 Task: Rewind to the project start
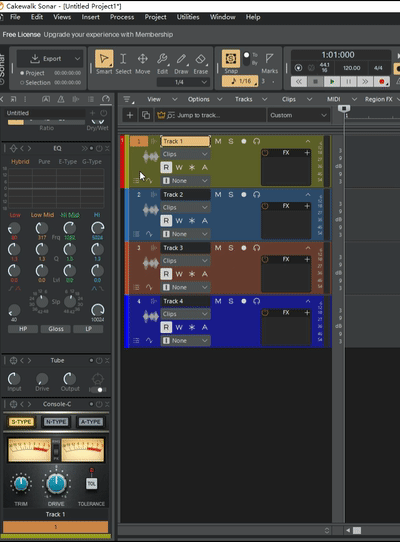299,82
